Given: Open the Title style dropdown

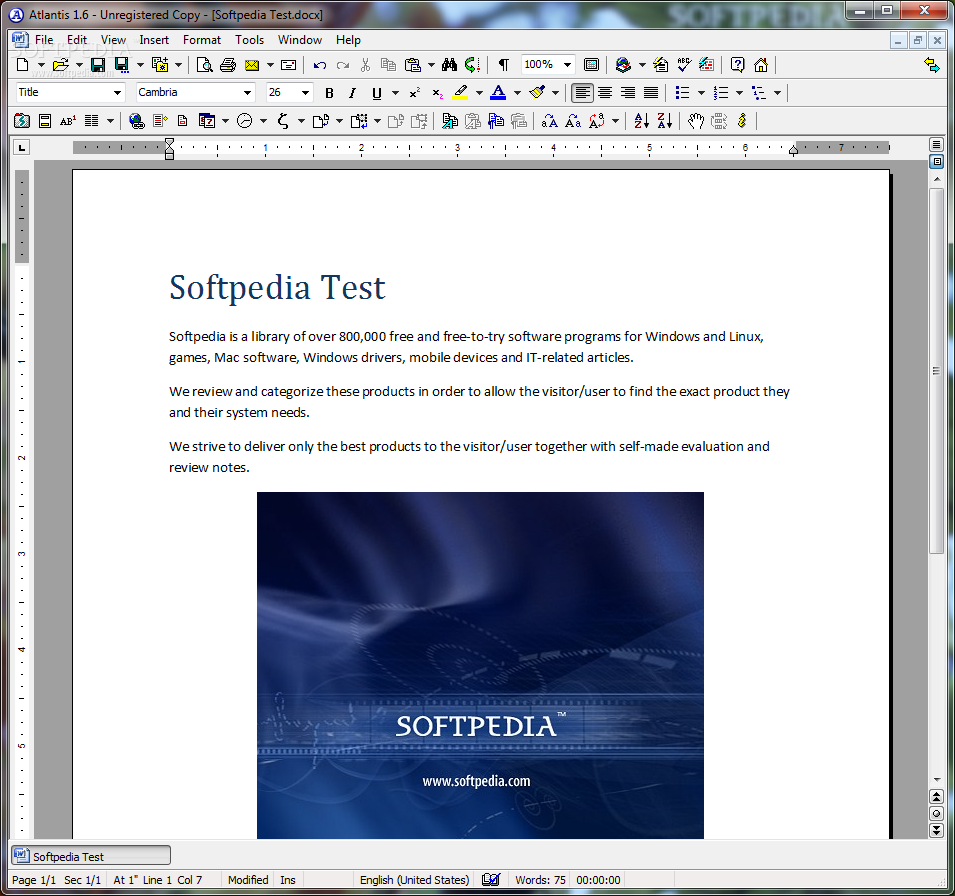Looking at the screenshot, I should pos(117,93).
